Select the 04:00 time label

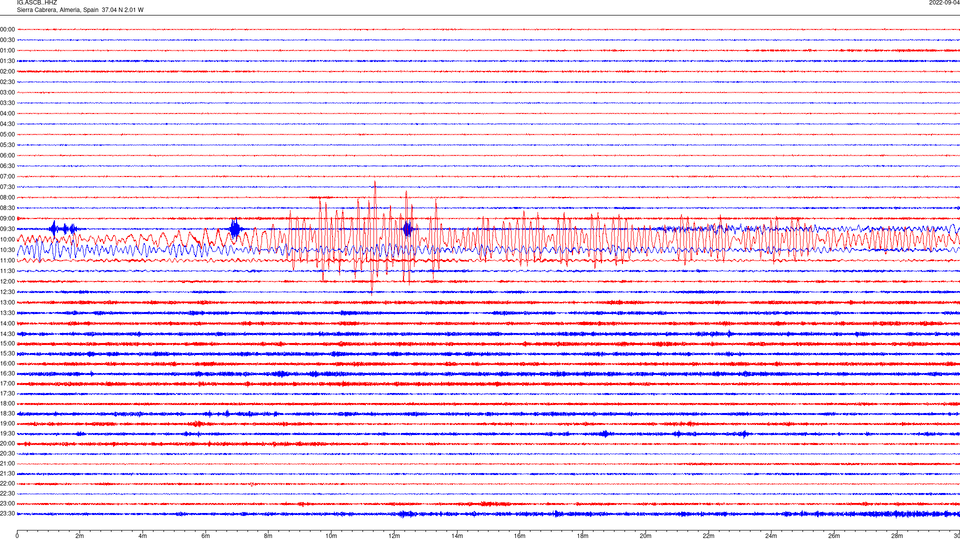coord(7,113)
